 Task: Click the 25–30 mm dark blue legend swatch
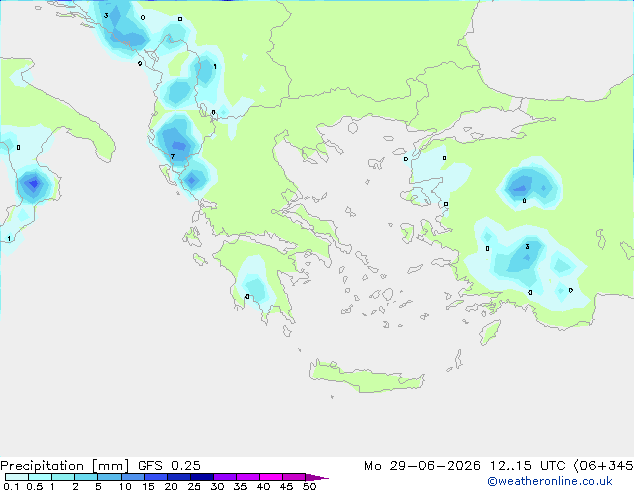[202, 477]
